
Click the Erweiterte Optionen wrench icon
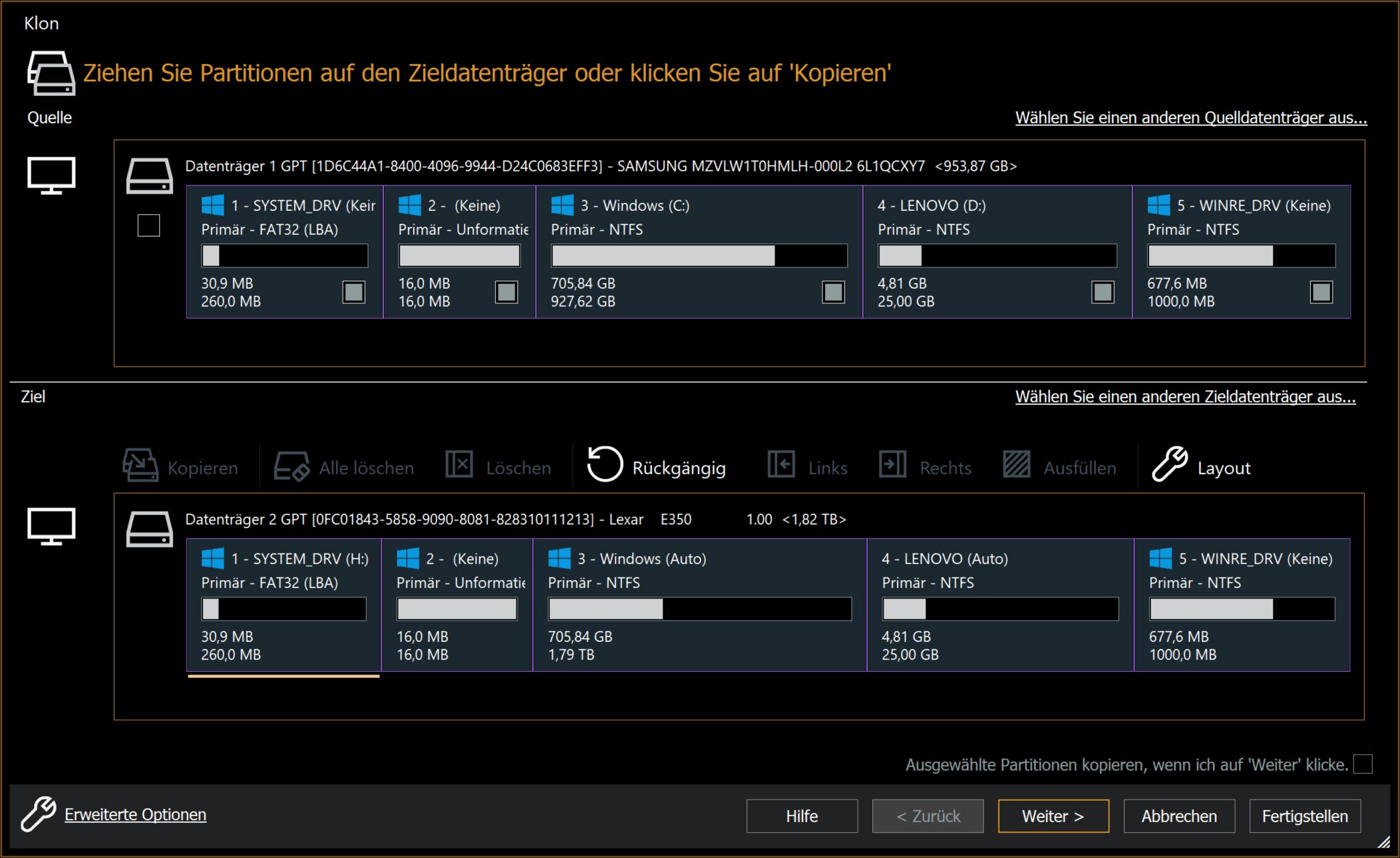pyautogui.click(x=38, y=814)
